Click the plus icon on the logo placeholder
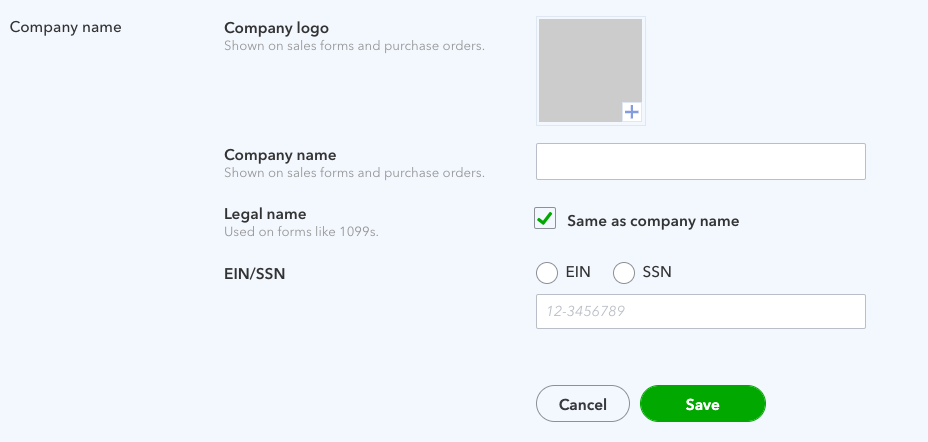 (631, 112)
